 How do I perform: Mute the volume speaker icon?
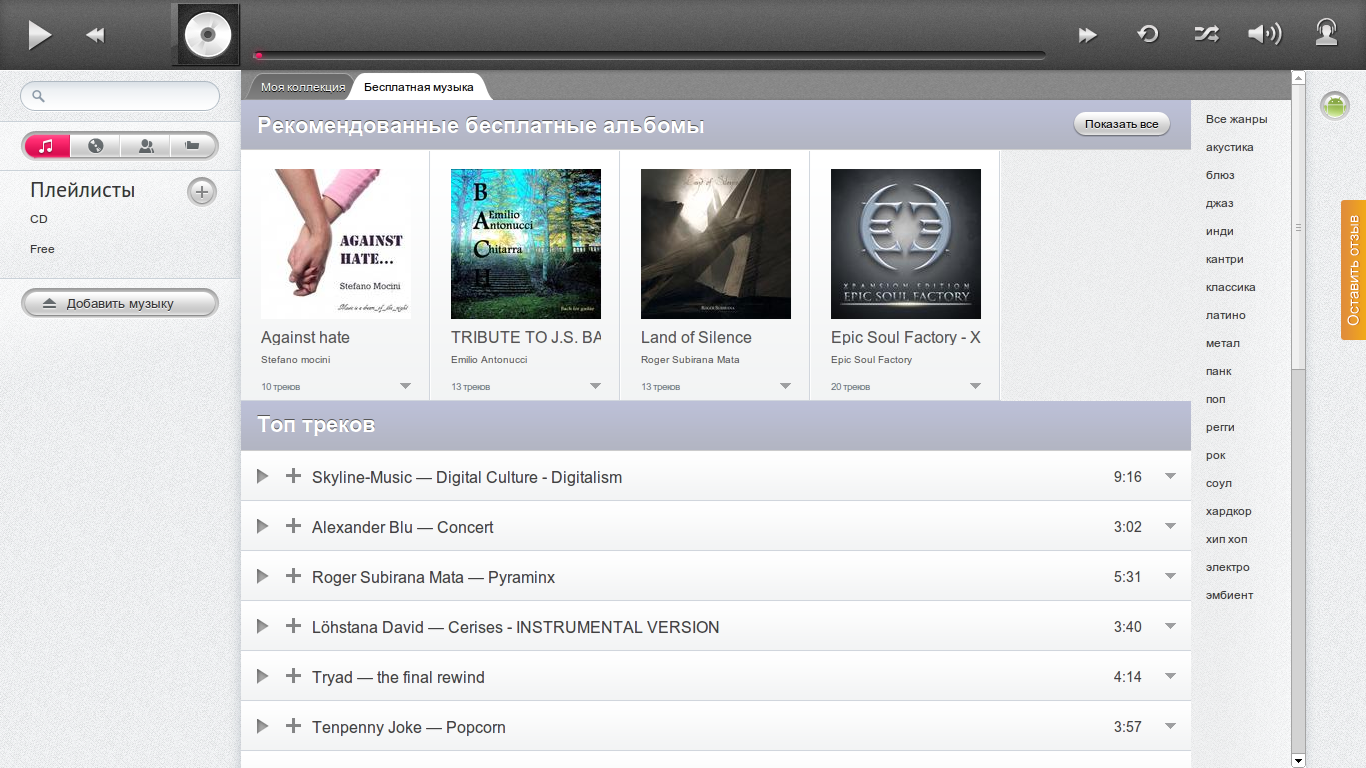pos(1264,34)
